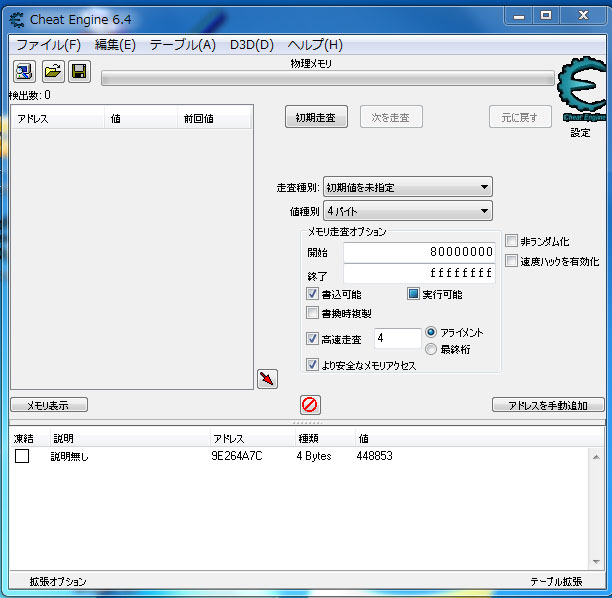Click the メモリ表示 button
The height and width of the screenshot is (598, 612).
(49, 405)
